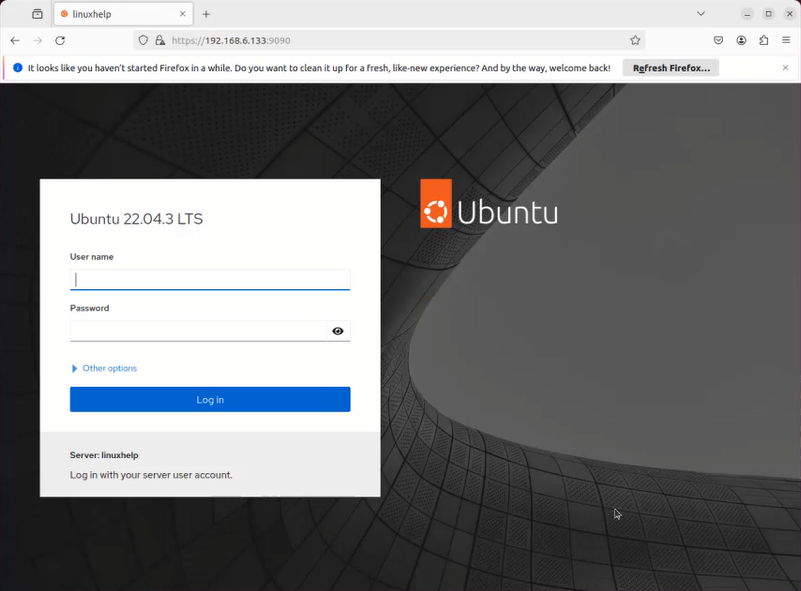Select the linuxhelp browser tab
Image resolution: width=801 pixels, height=591 pixels.
click(x=123, y=14)
